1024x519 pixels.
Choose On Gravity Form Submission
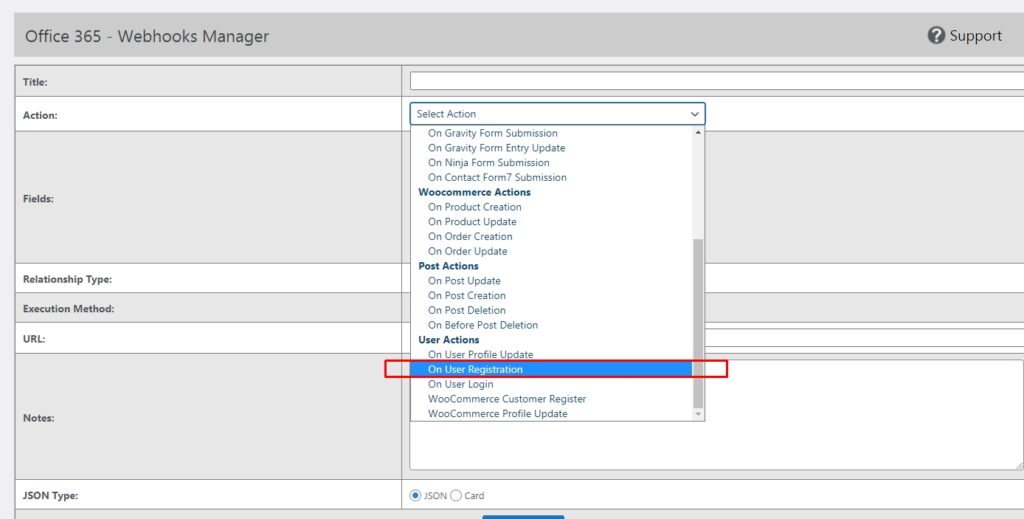[492, 133]
